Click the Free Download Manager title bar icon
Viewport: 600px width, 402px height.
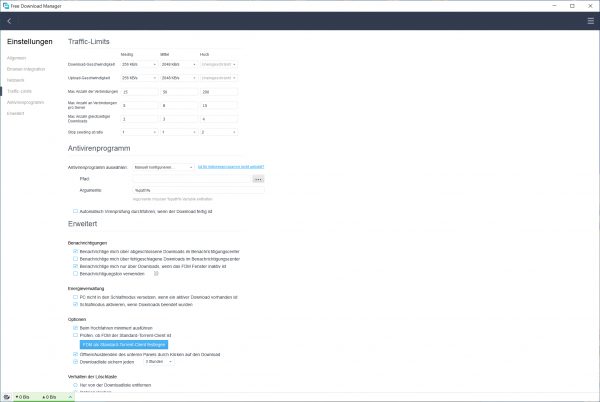(6, 6)
